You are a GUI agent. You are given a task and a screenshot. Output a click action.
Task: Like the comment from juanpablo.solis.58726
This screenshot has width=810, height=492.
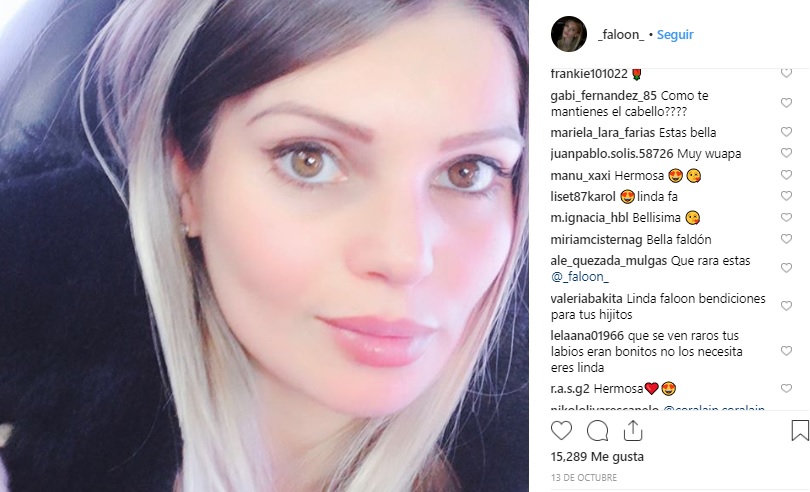(786, 153)
